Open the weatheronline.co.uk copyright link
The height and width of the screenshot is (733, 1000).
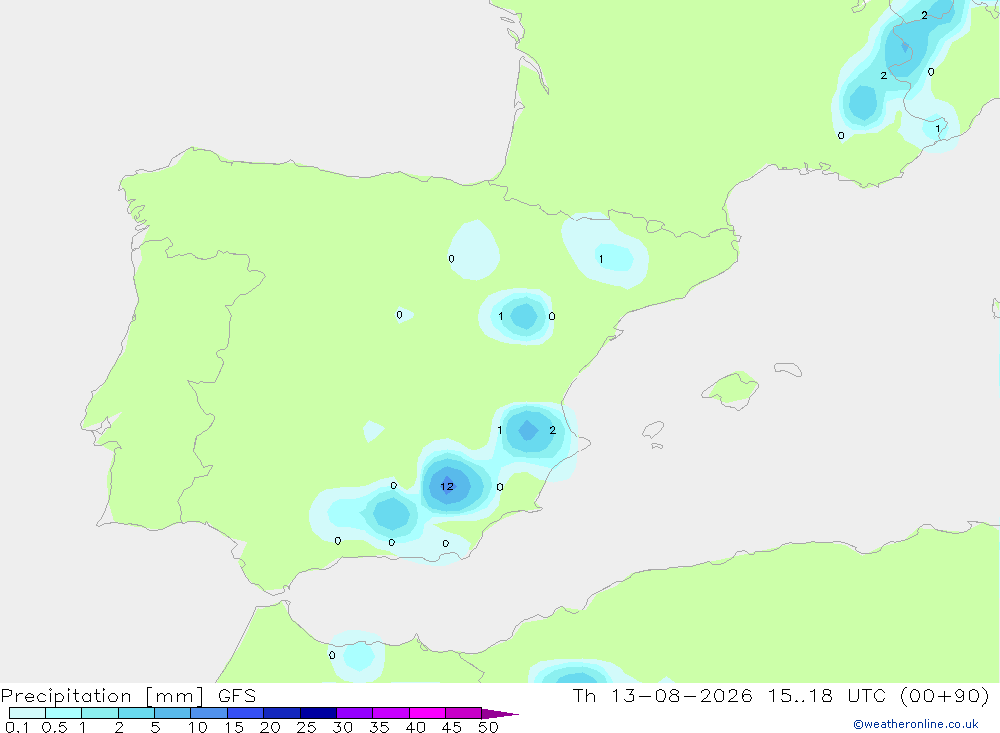[x=916, y=724]
